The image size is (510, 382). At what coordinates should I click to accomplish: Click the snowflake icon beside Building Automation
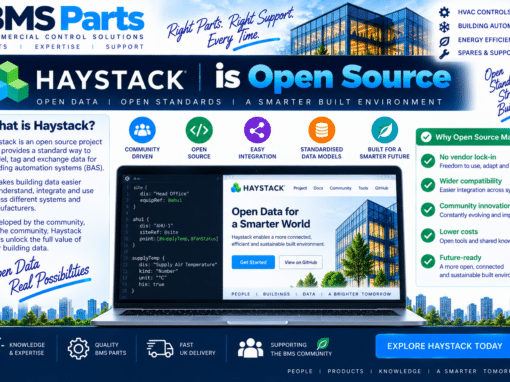pyautogui.click(x=444, y=27)
